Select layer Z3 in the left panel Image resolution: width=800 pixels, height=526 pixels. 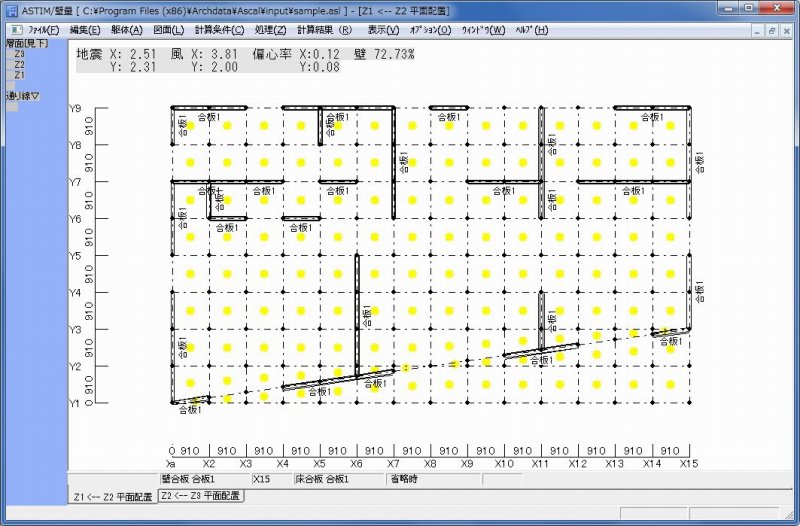(20, 54)
